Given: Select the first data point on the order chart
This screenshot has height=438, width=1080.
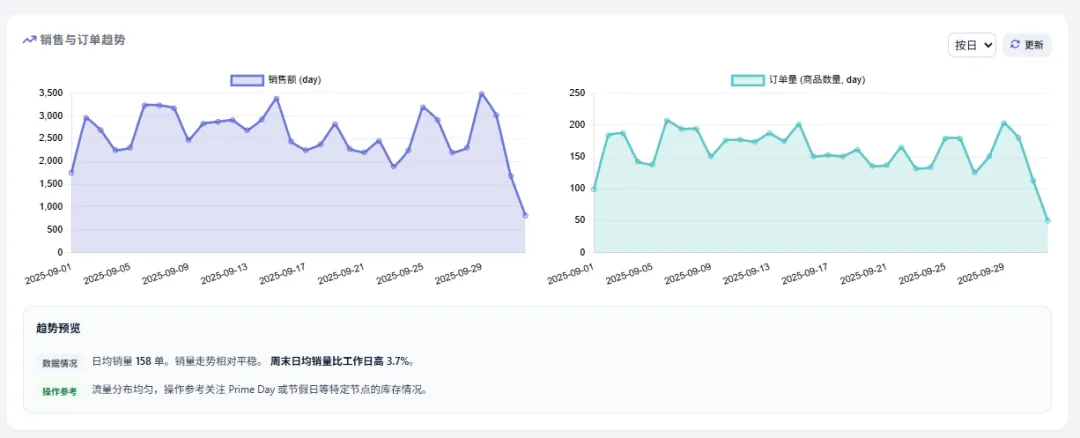Looking at the screenshot, I should (x=594, y=189).
